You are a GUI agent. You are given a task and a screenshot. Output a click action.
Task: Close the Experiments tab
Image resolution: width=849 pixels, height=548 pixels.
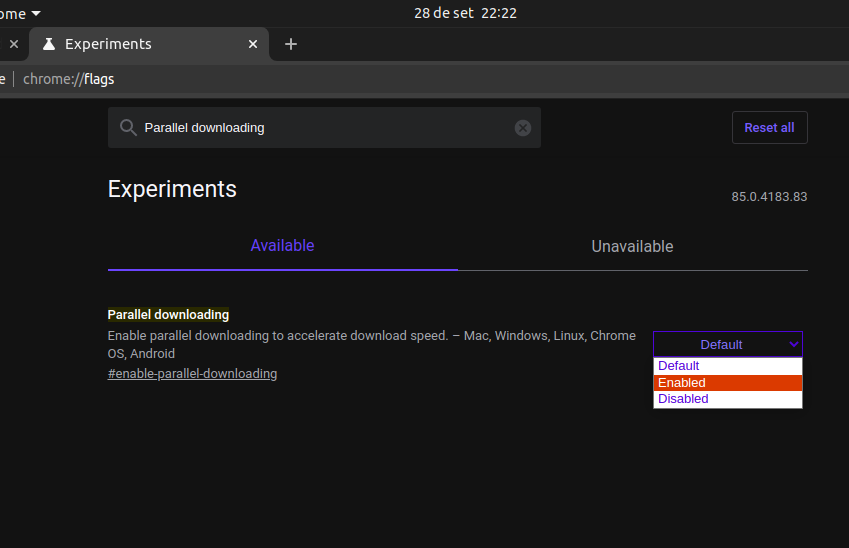253,44
